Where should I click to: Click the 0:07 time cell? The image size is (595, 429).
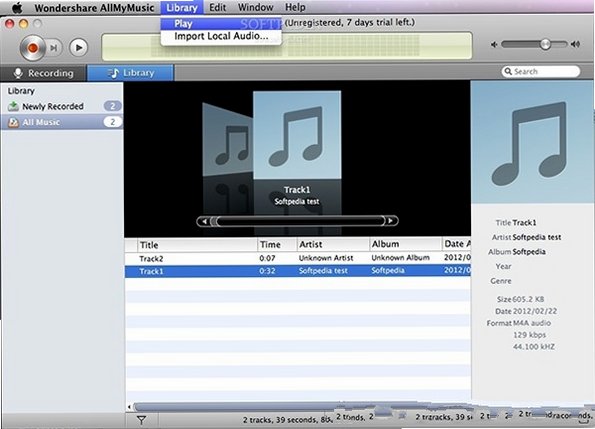pyautogui.click(x=267, y=258)
